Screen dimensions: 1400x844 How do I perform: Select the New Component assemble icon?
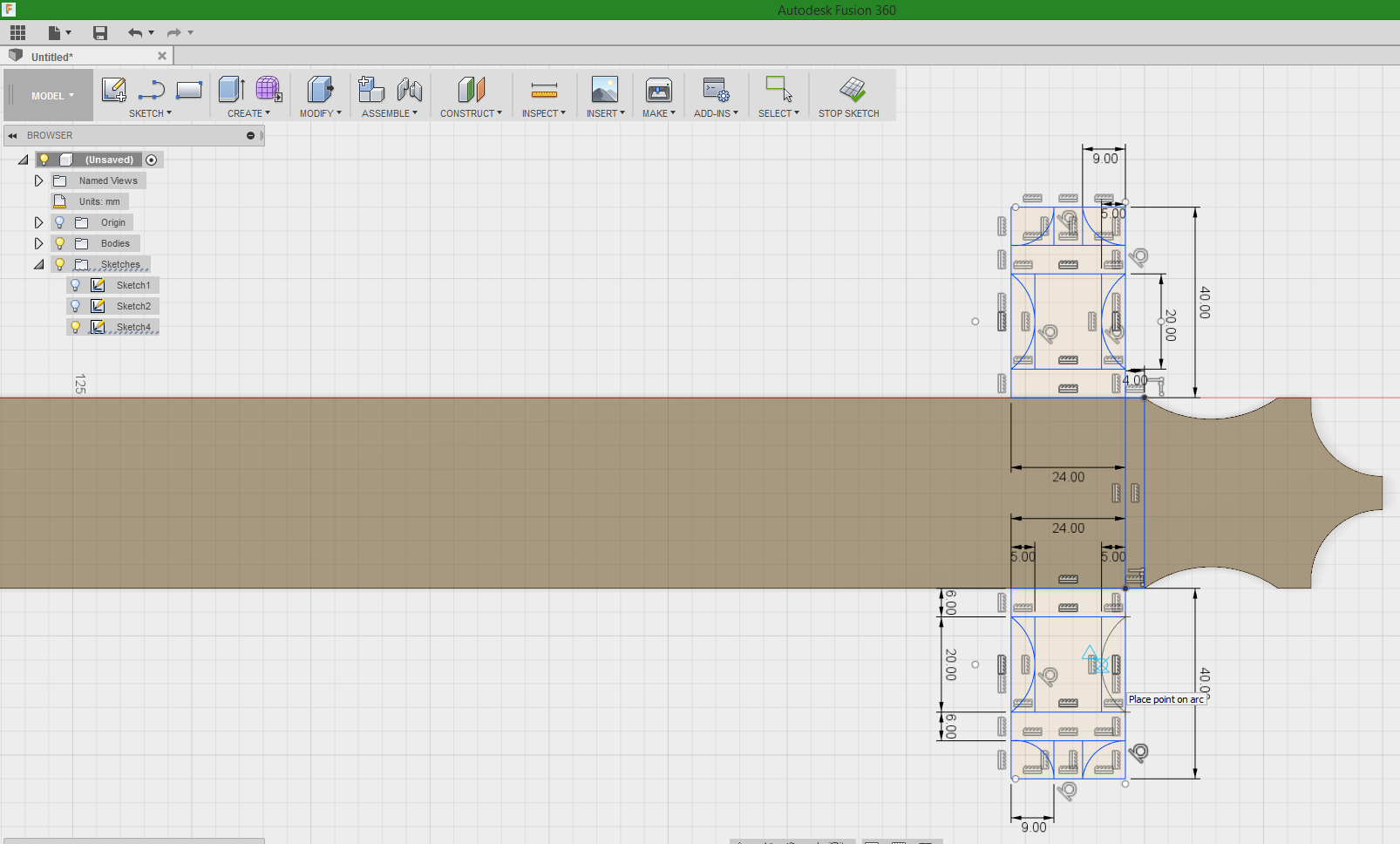tap(371, 89)
